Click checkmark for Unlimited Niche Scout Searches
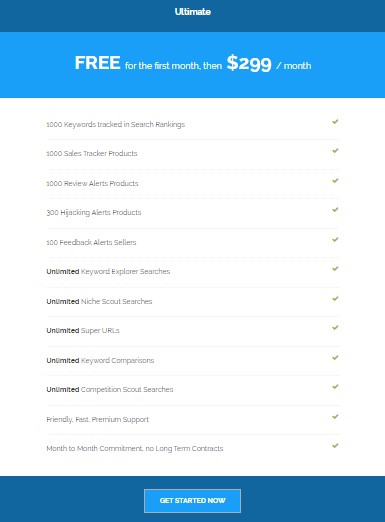 pyautogui.click(x=335, y=299)
